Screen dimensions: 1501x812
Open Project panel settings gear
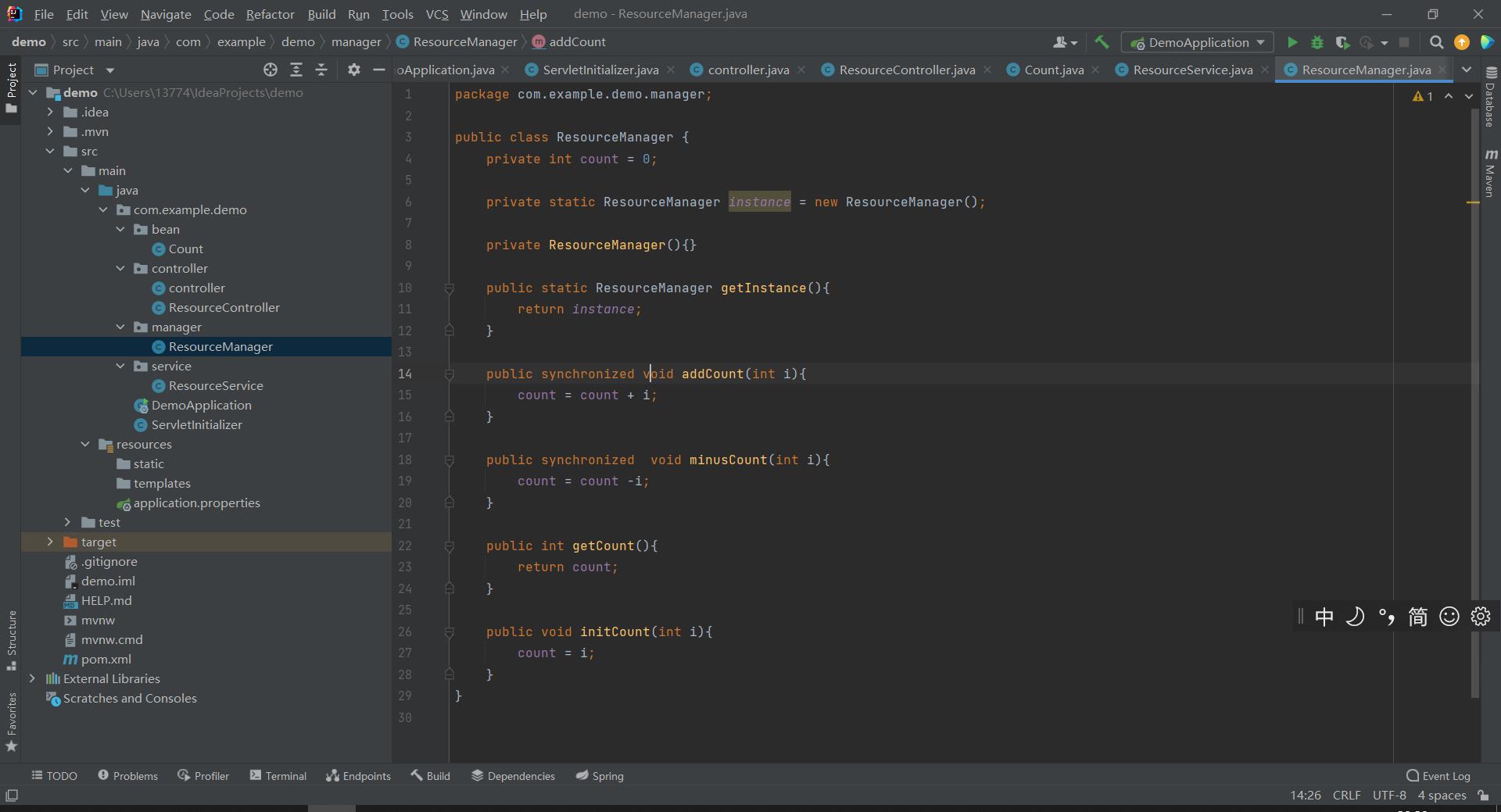pos(354,70)
